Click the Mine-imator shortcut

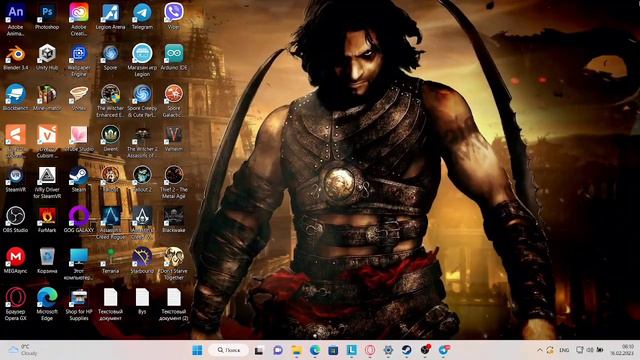tap(47, 98)
